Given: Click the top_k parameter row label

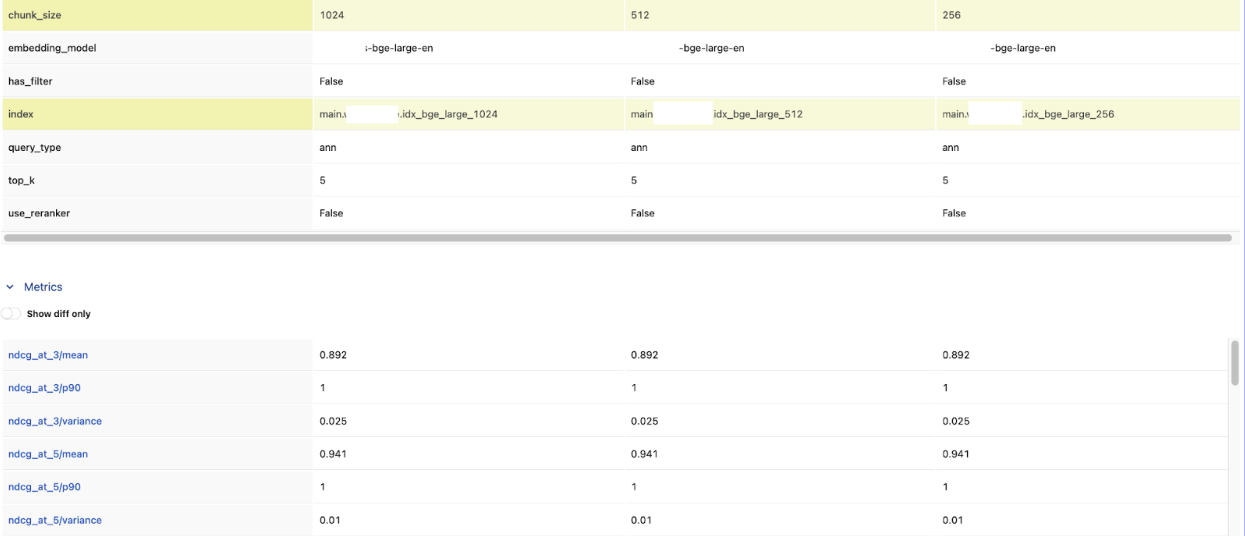Looking at the screenshot, I should (x=22, y=180).
